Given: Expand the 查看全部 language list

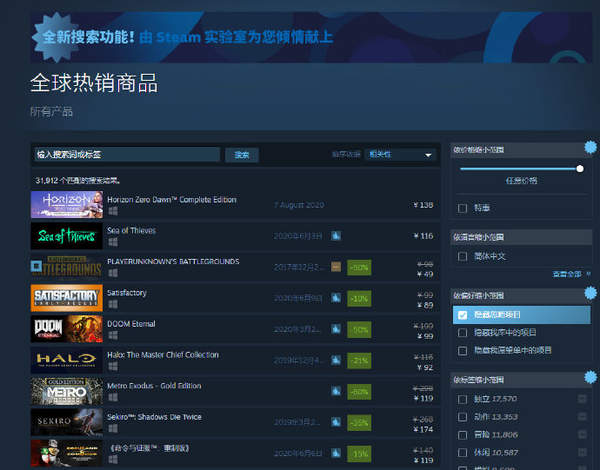Looking at the screenshot, I should click(568, 274).
